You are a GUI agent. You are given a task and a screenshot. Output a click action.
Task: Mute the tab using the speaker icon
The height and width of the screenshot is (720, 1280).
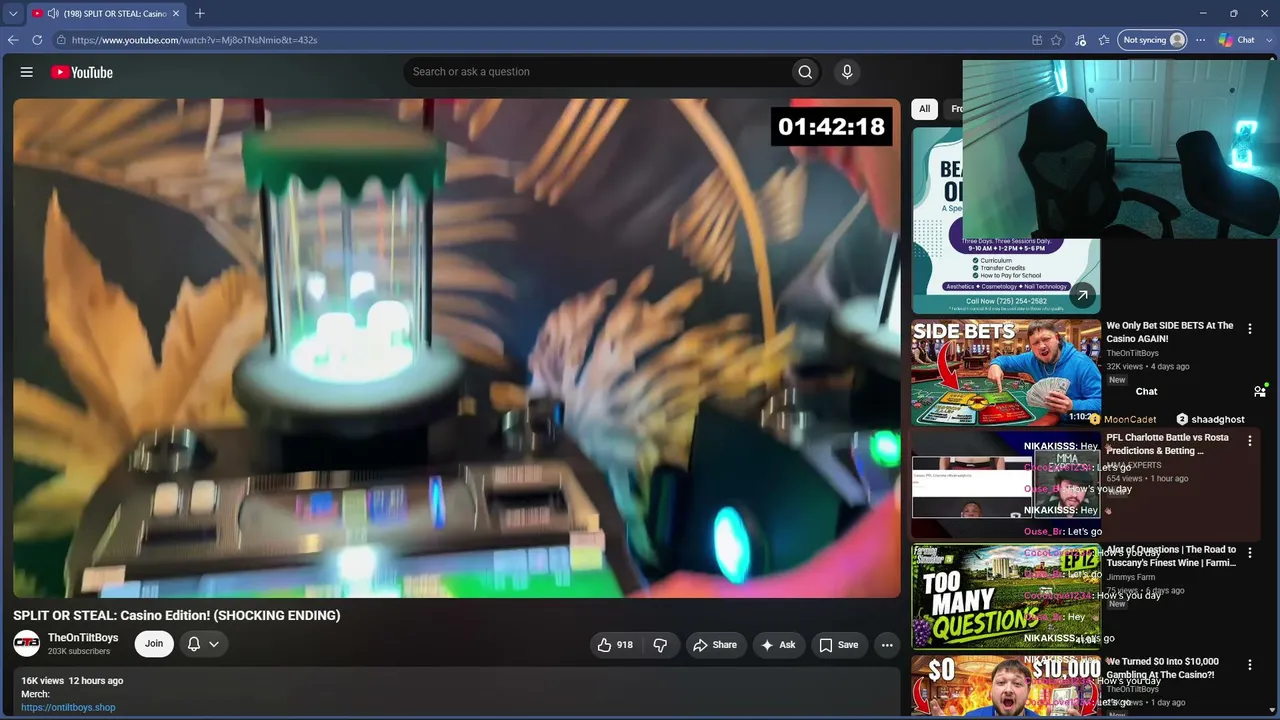[x=52, y=14]
